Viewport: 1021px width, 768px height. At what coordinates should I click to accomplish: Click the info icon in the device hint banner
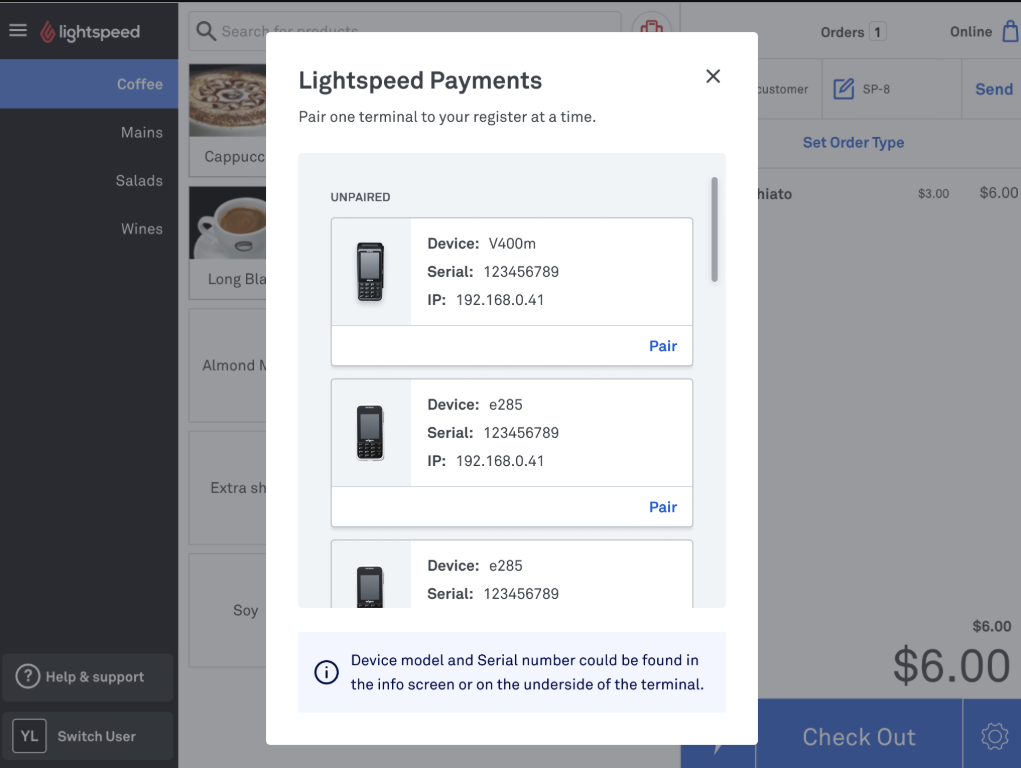tap(326, 673)
